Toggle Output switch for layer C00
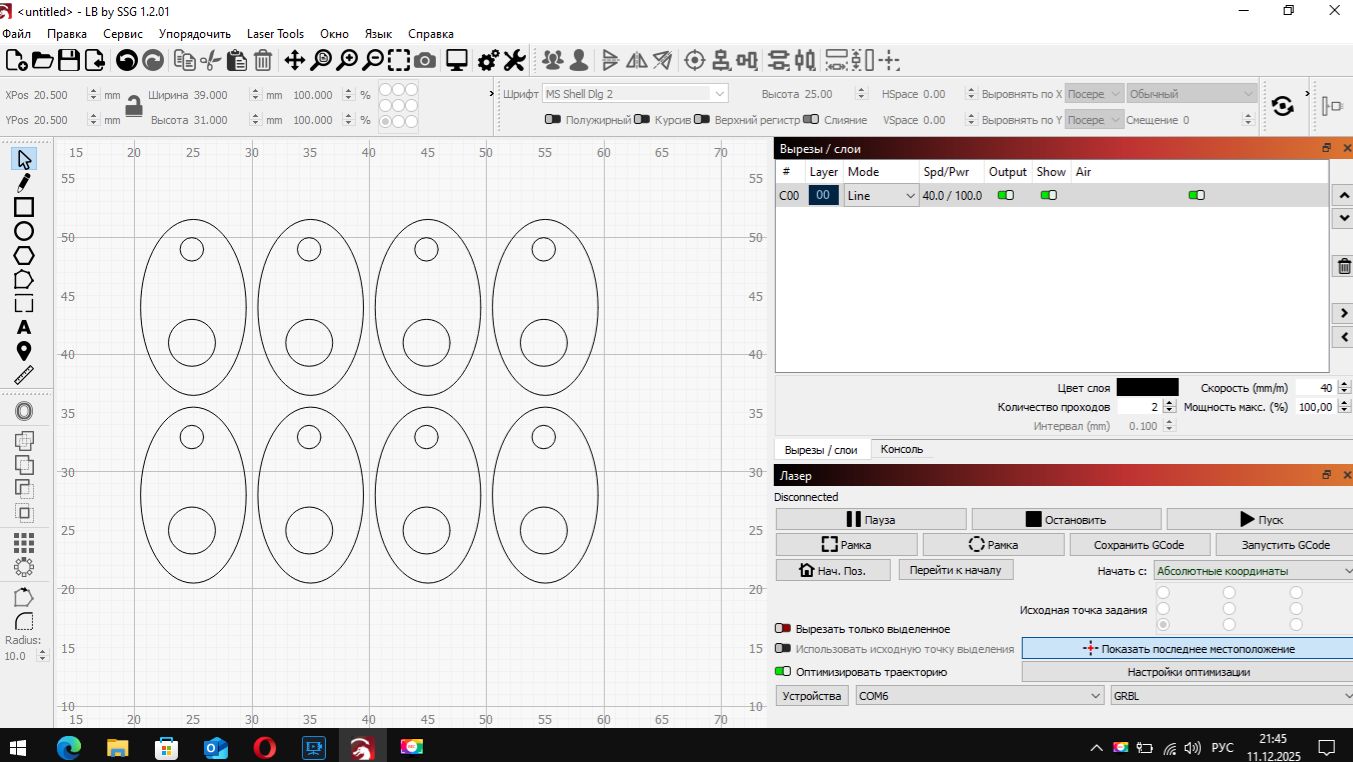 (x=1006, y=196)
